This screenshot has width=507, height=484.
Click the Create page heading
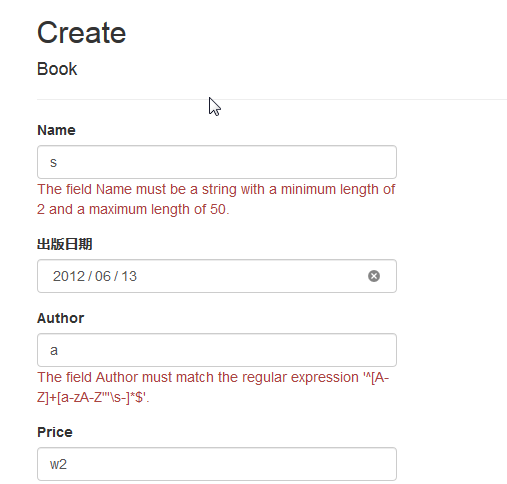(x=82, y=33)
